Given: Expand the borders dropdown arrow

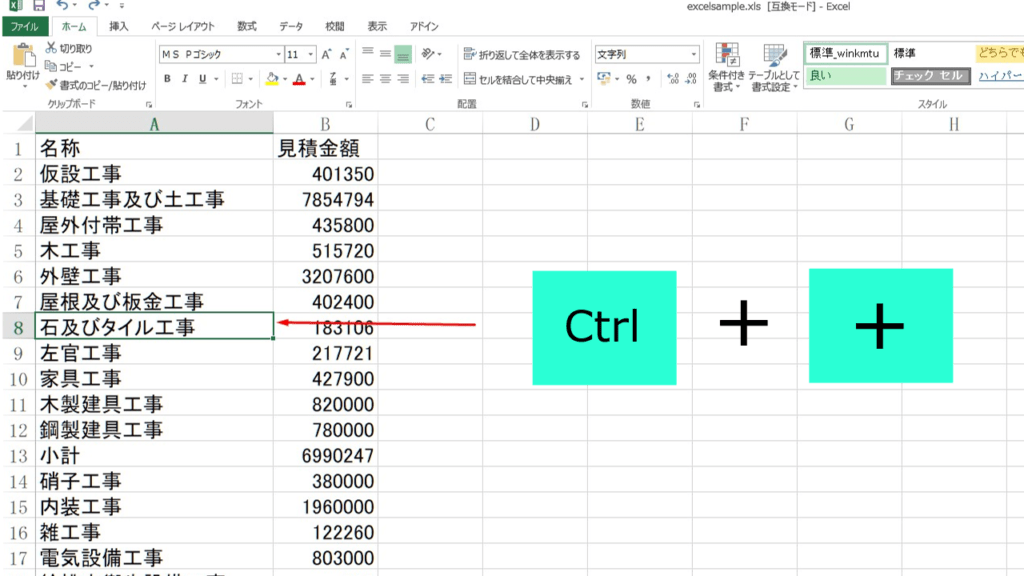Looking at the screenshot, I should point(251,79).
